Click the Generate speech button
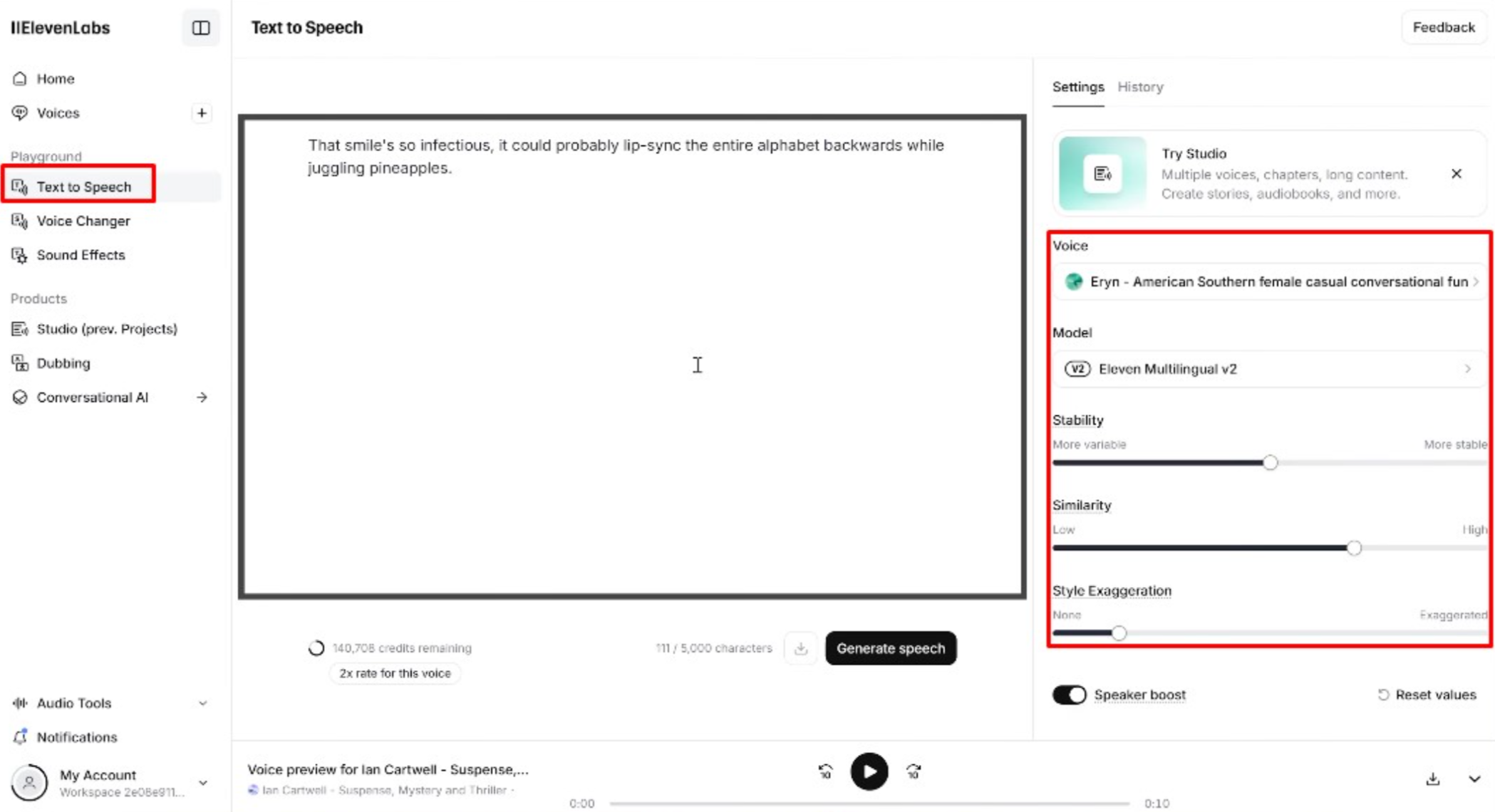Viewport: 1495px width, 812px height. click(890, 648)
